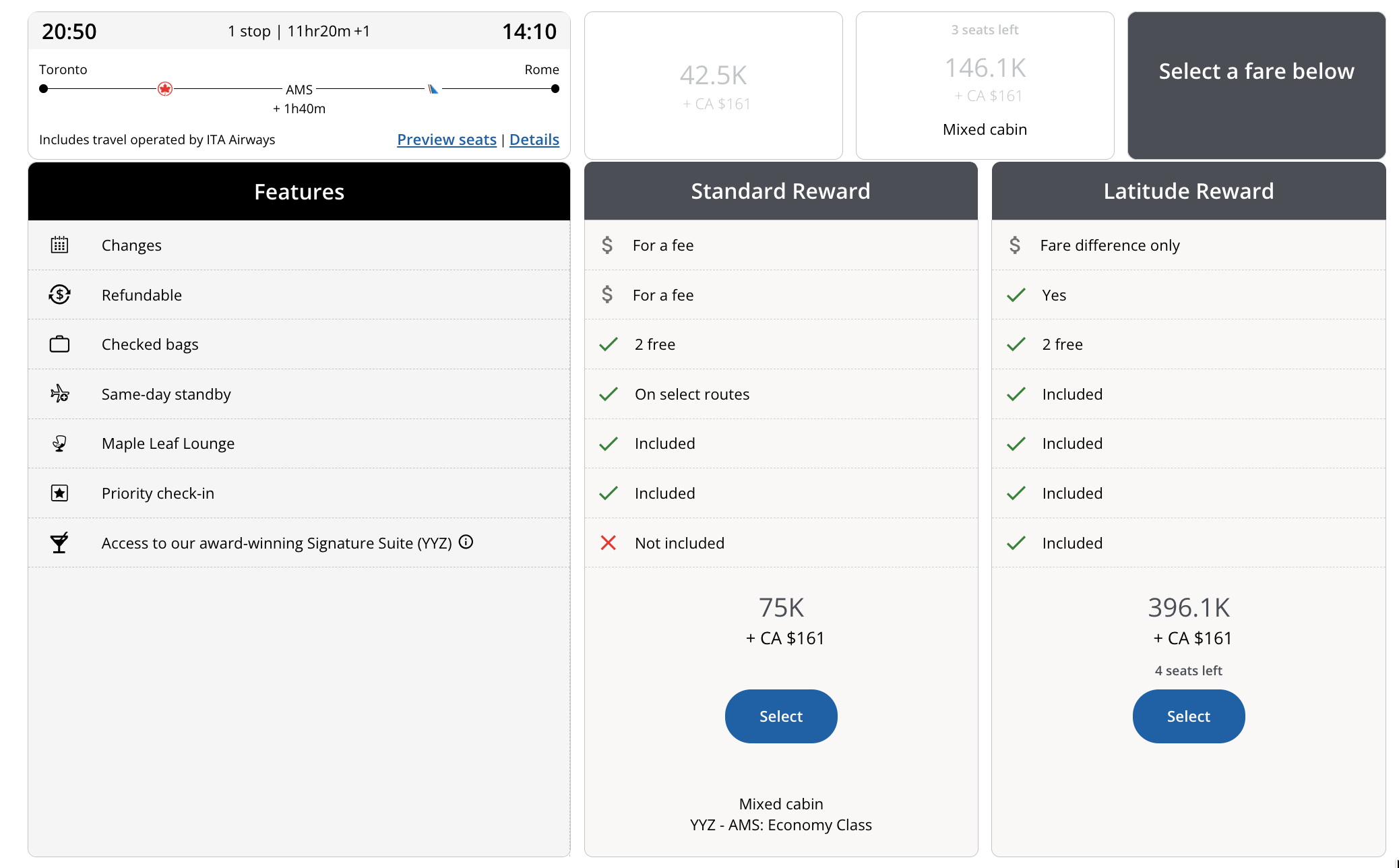1399x868 pixels.
Task: Click the 20:50 departure time
Action: click(x=69, y=31)
